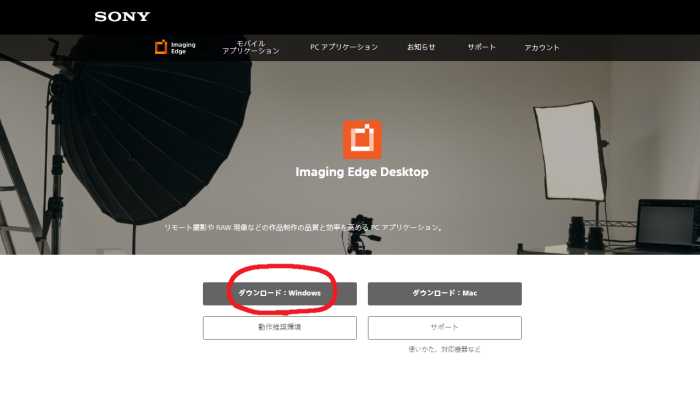This screenshot has height=394, width=700.
Task: Open the PC アプリケーション menu
Action: 344,47
